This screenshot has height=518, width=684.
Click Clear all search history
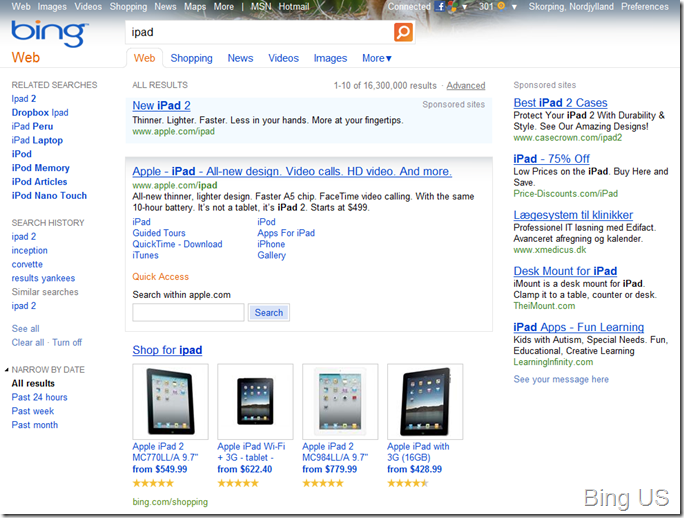tap(28, 343)
